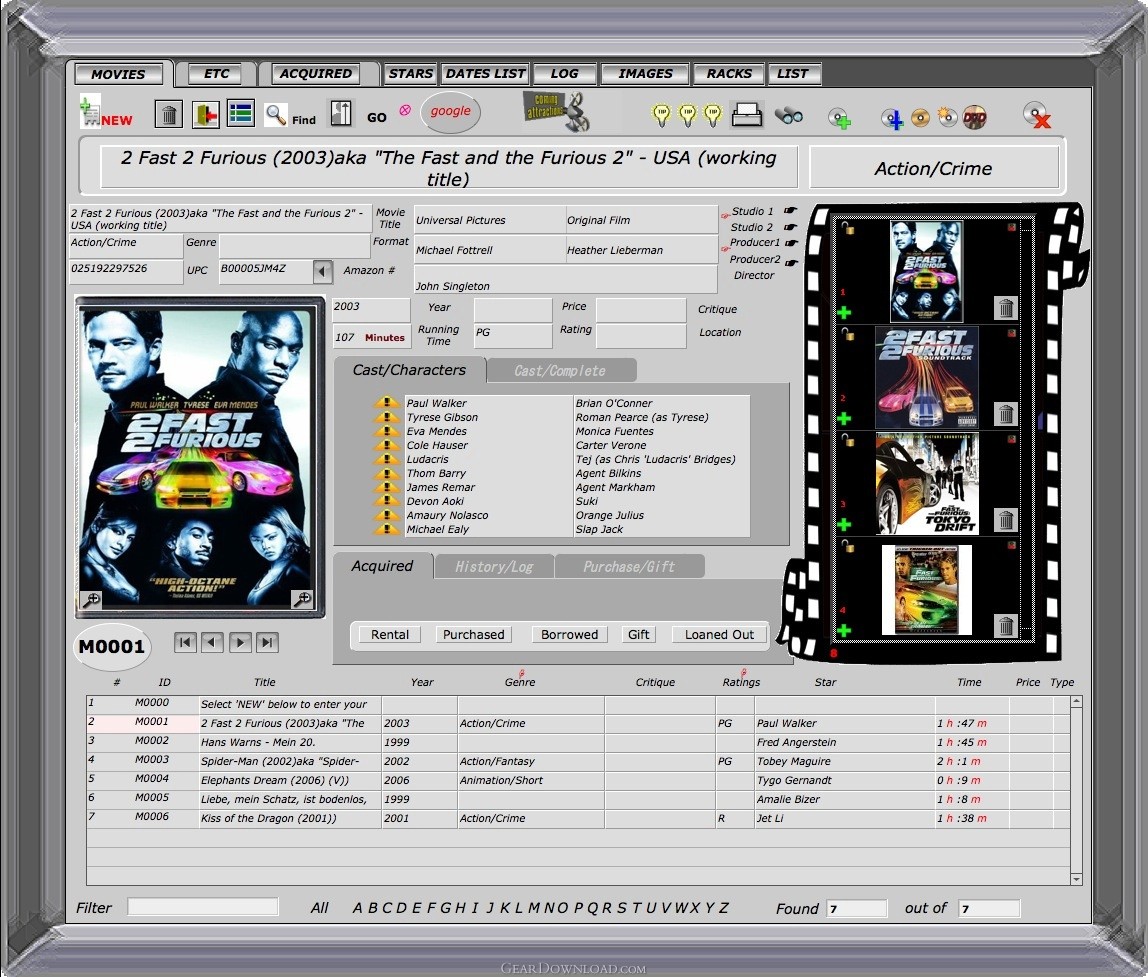Toggle the lock icon on film frame 2
Image resolution: width=1148 pixels, height=977 pixels.
(847, 334)
